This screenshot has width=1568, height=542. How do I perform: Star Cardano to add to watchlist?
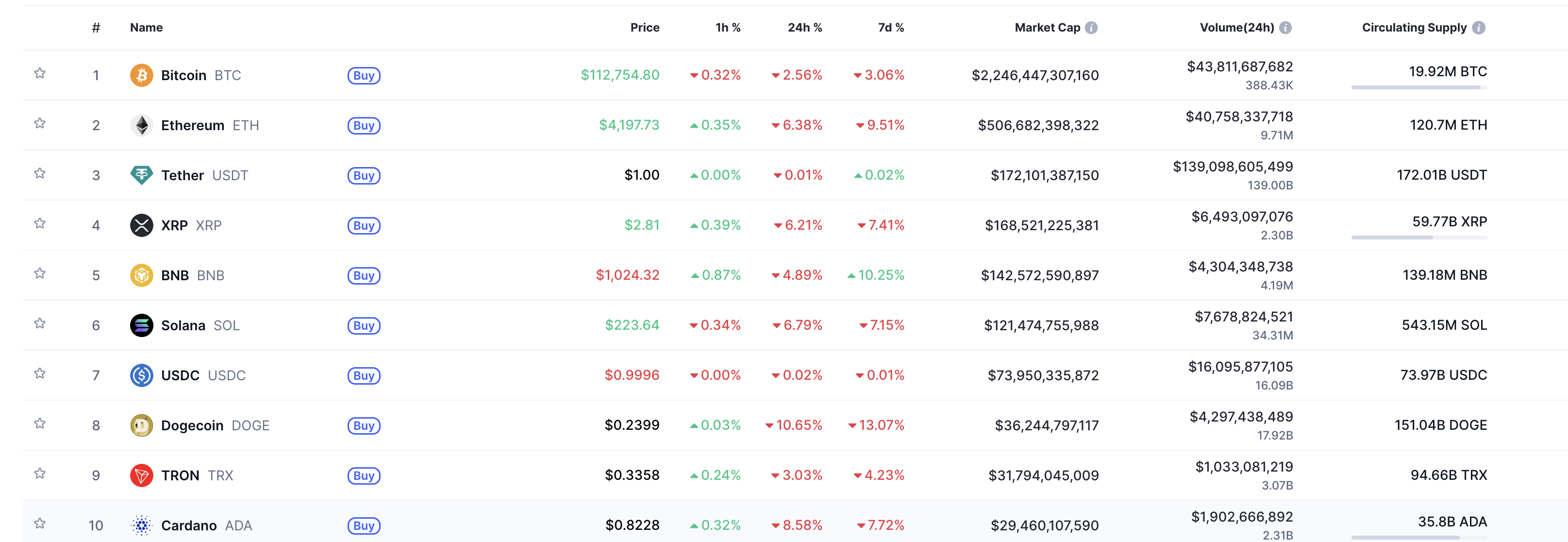[40, 523]
